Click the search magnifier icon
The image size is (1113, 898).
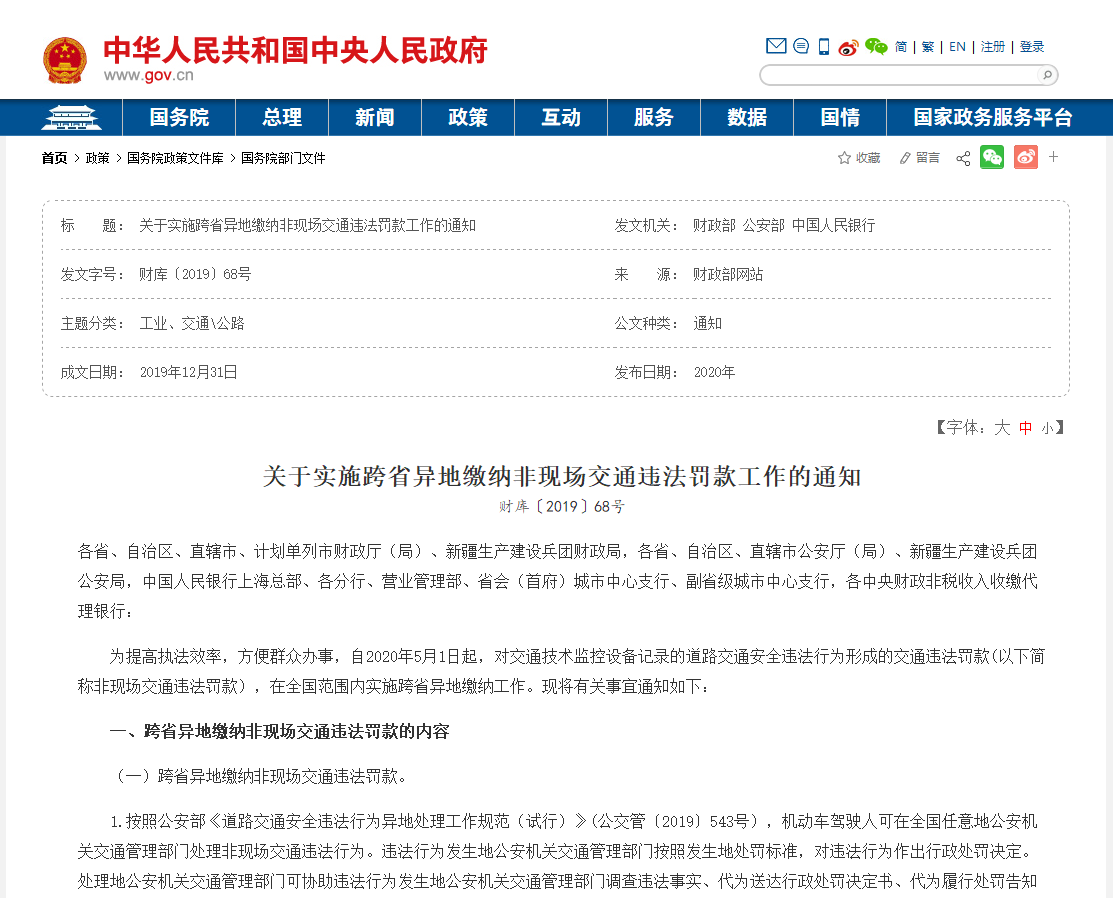pos(1047,75)
